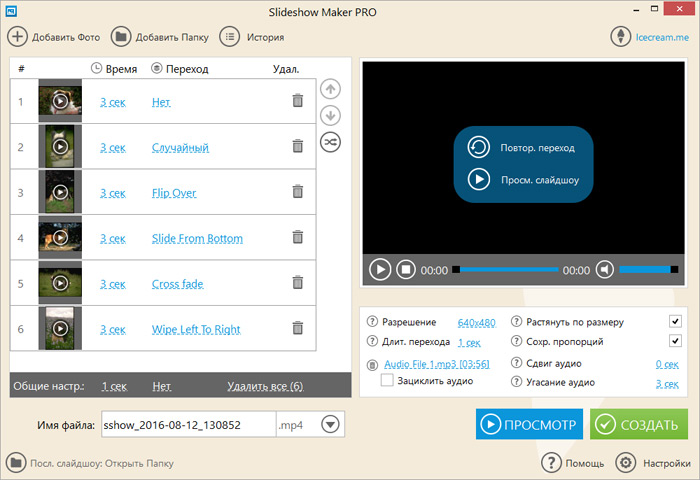Open История from top toolbar

tap(252, 37)
